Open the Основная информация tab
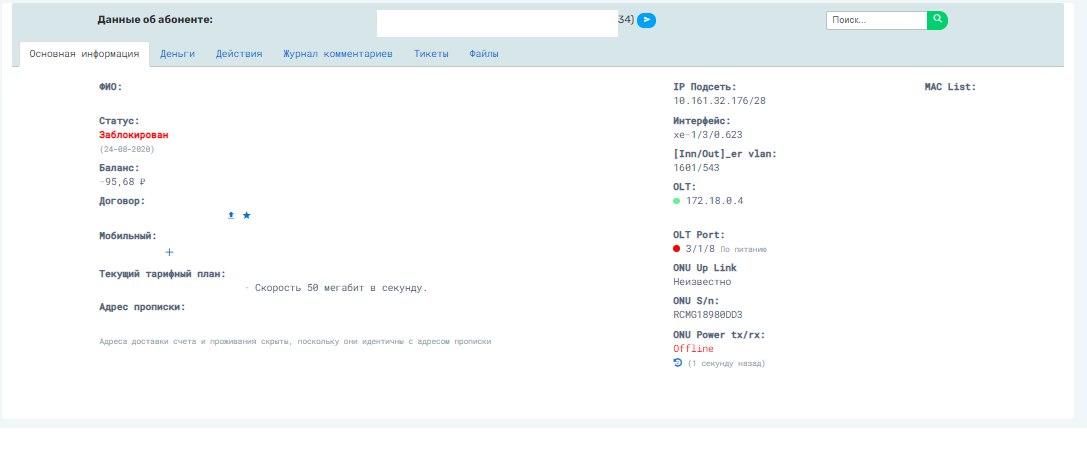The height and width of the screenshot is (460, 1087). point(84,54)
